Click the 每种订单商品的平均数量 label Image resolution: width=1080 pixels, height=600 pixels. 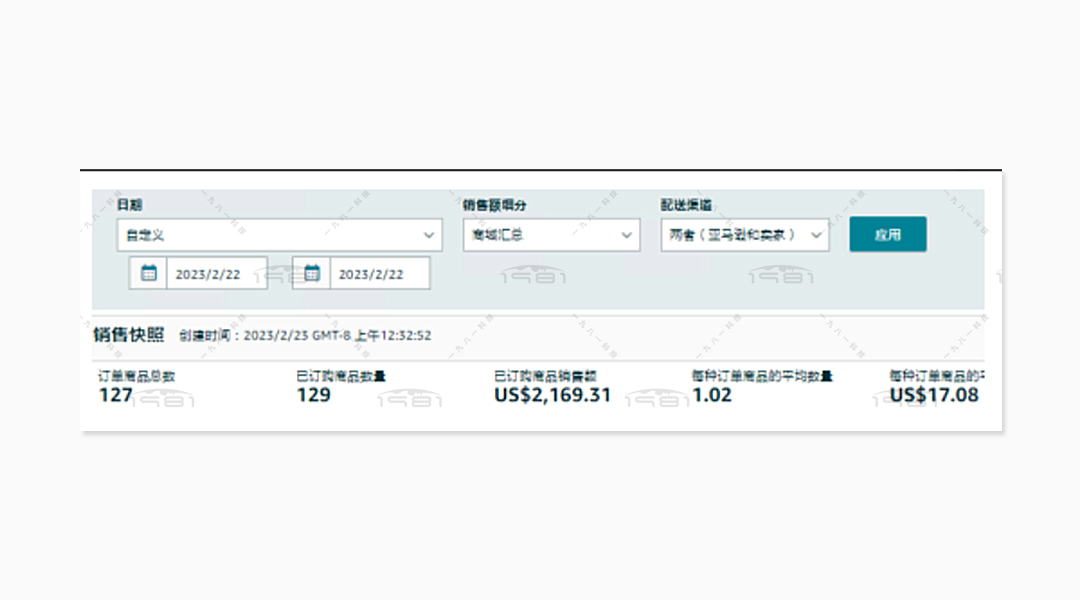[762, 377]
